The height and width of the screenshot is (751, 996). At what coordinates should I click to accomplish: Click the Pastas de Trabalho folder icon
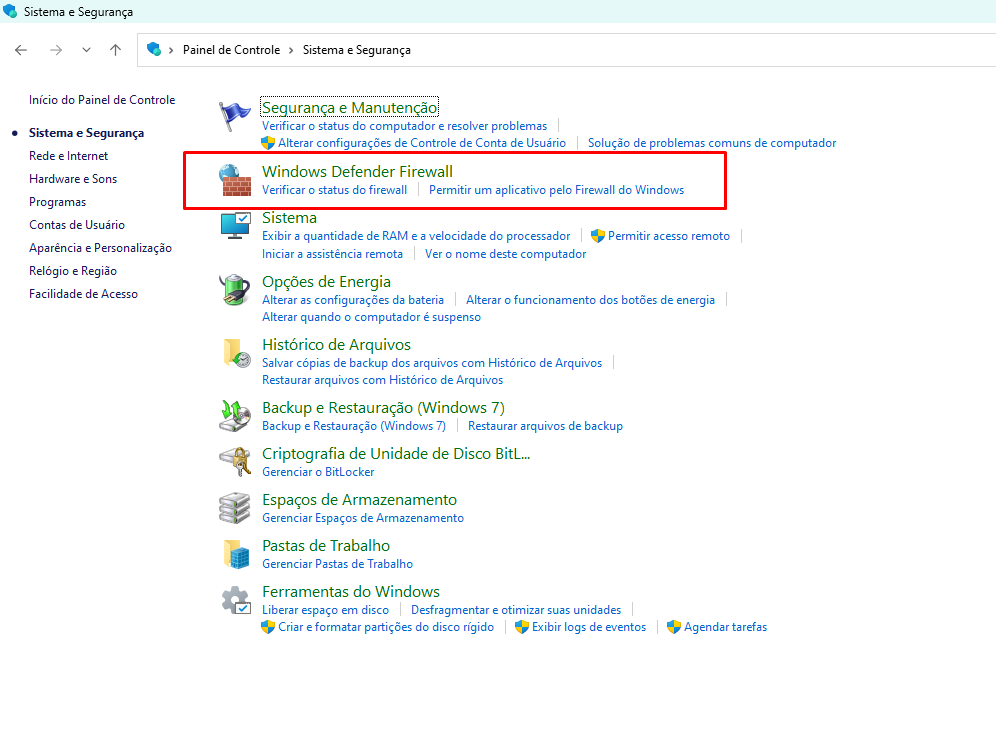coord(236,553)
